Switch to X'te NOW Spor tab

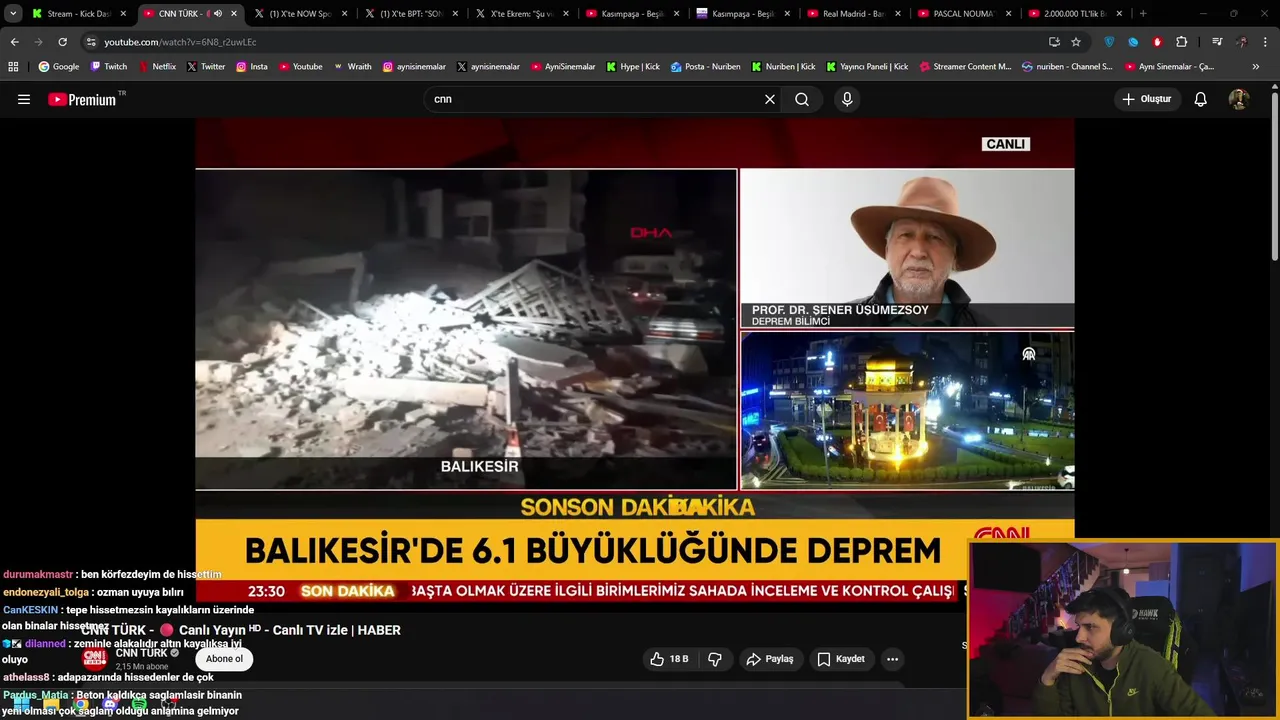pyautogui.click(x=300, y=14)
